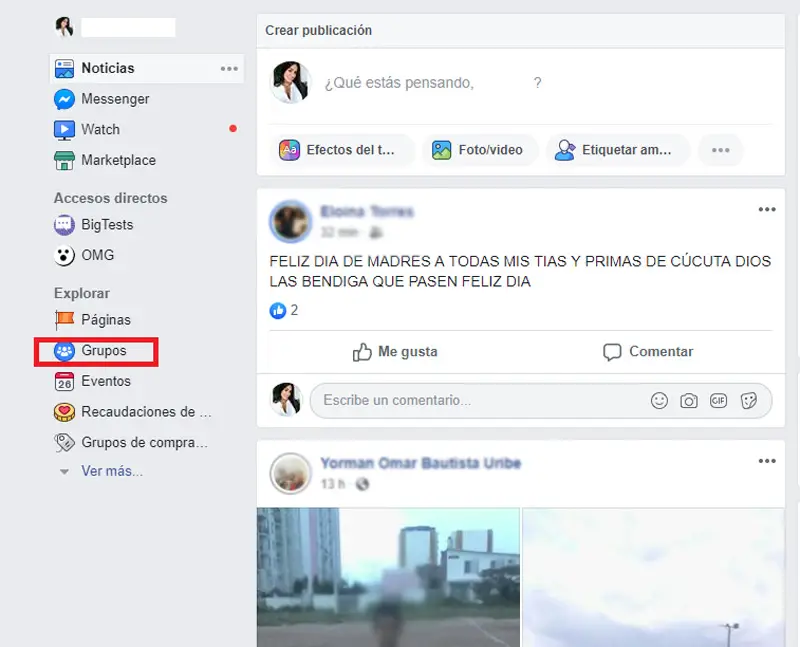Open Watch in sidebar
Image resolution: width=800 pixels, height=647 pixels.
click(101, 130)
